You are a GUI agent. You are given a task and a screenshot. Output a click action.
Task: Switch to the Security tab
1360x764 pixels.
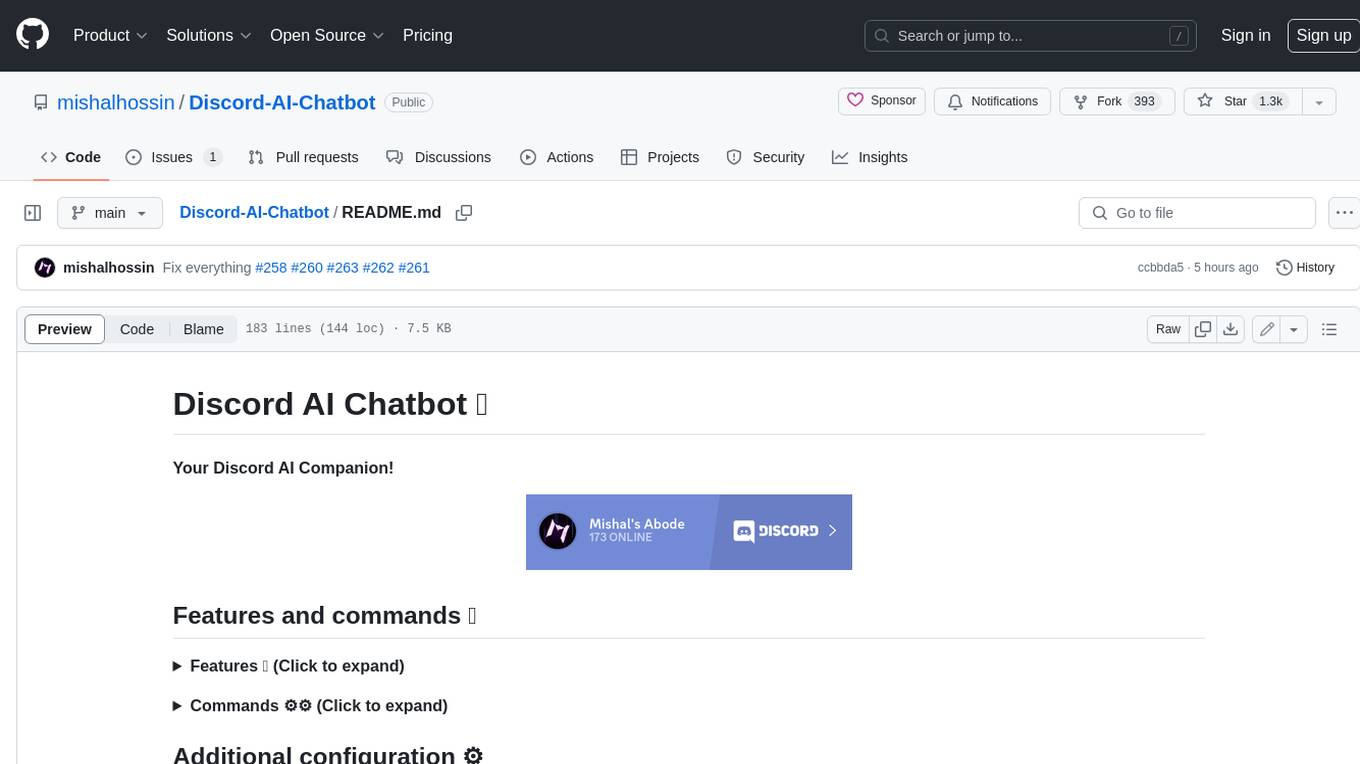(765, 157)
